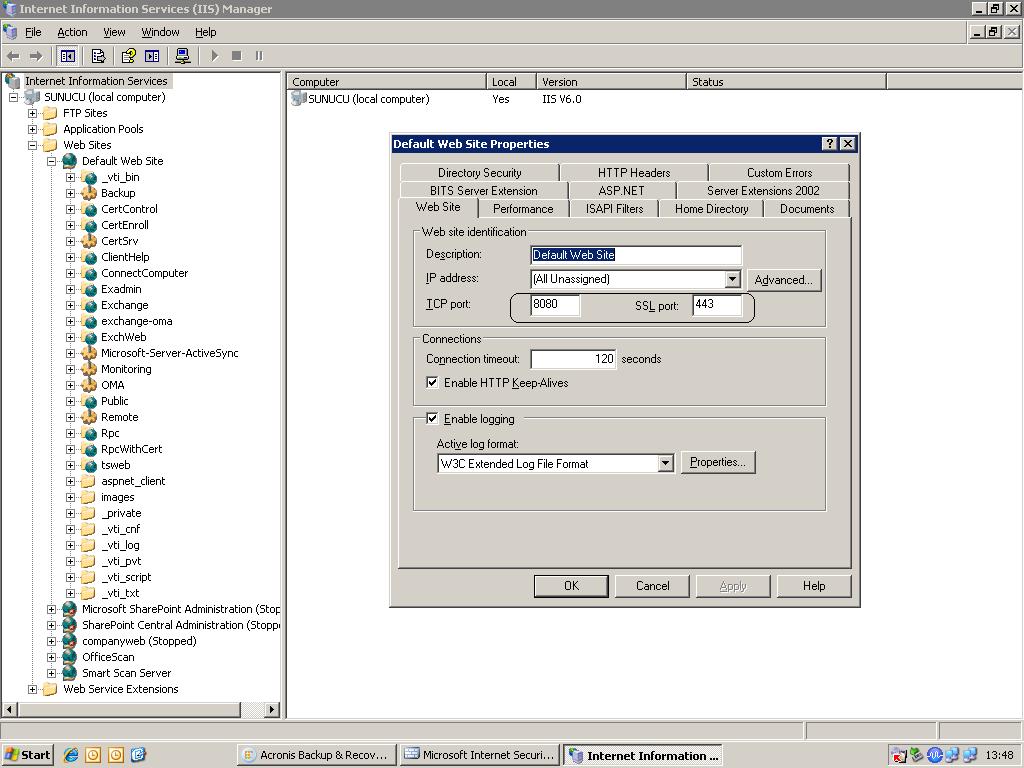
Task: Click the Application Pools folder icon
Action: point(50,129)
